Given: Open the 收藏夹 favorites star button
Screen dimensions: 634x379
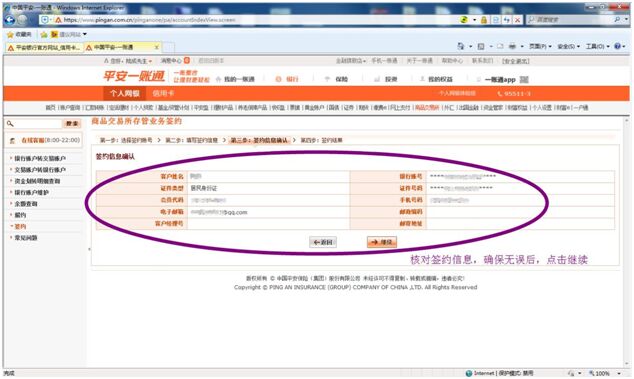Looking at the screenshot, I should [19, 34].
